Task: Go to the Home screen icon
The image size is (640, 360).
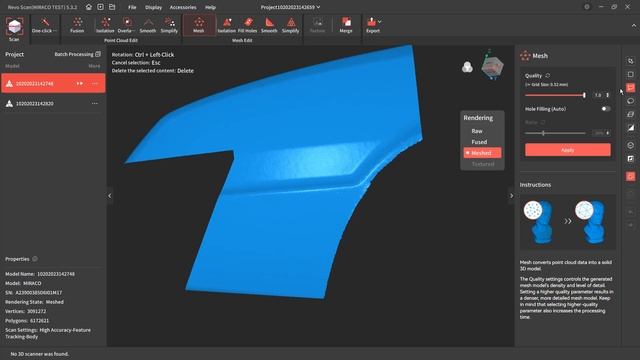Action: pyautogui.click(x=89, y=7)
